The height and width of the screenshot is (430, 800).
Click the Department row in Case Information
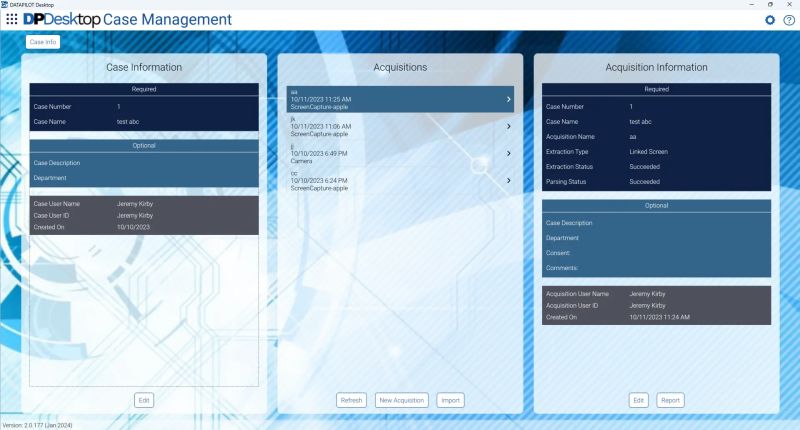144,178
